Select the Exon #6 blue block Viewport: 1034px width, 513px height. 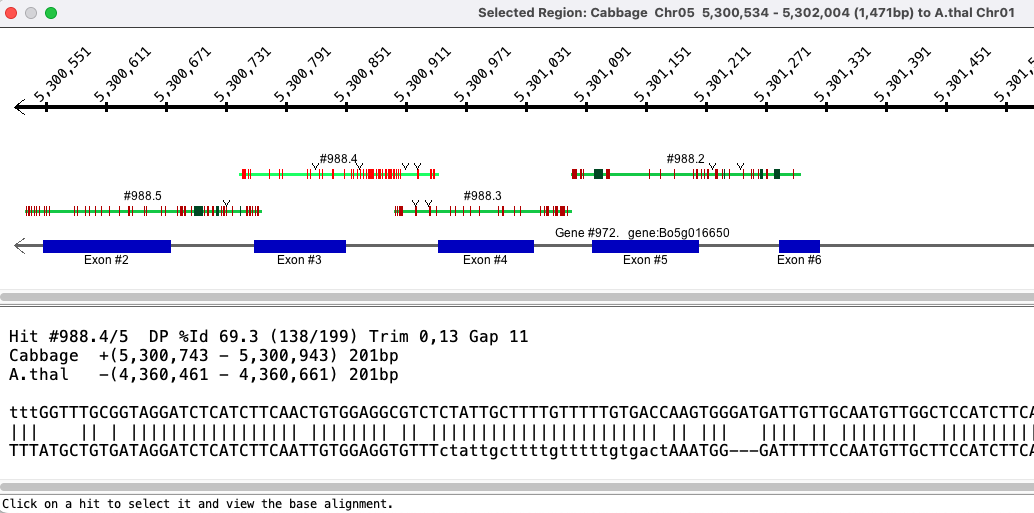click(x=799, y=246)
